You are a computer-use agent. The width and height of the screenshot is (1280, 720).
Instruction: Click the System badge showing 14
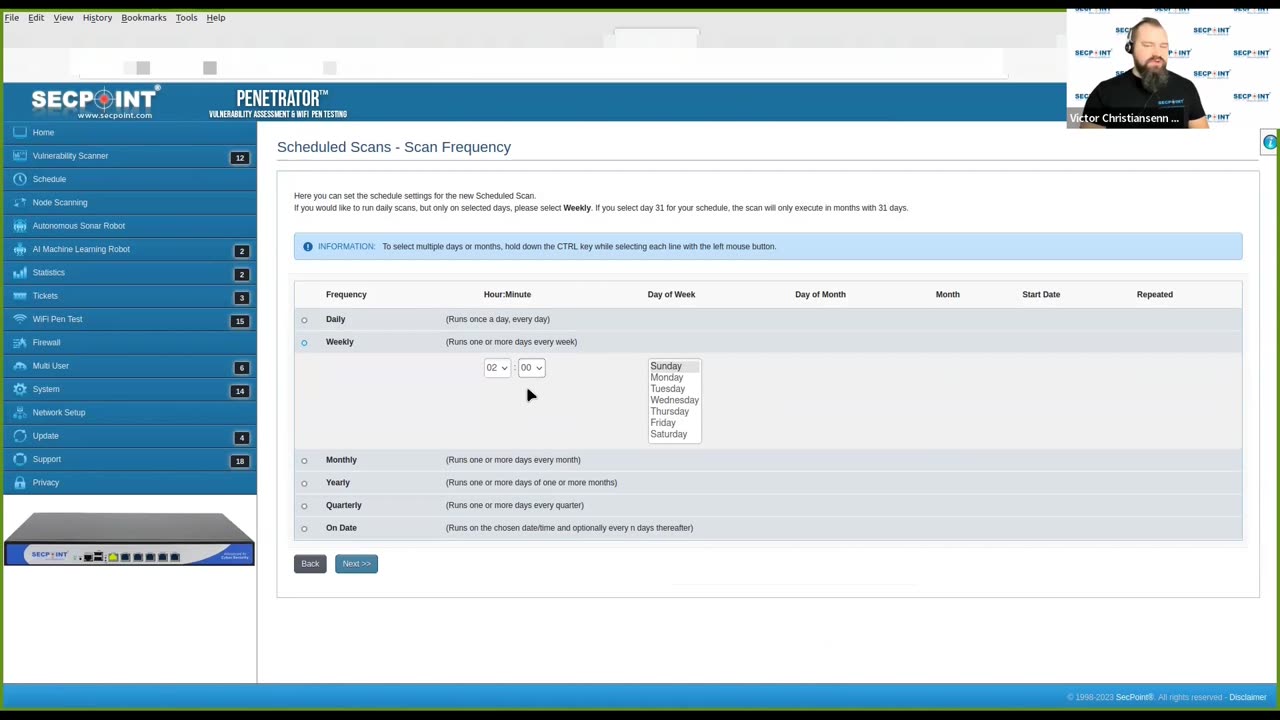(239, 391)
